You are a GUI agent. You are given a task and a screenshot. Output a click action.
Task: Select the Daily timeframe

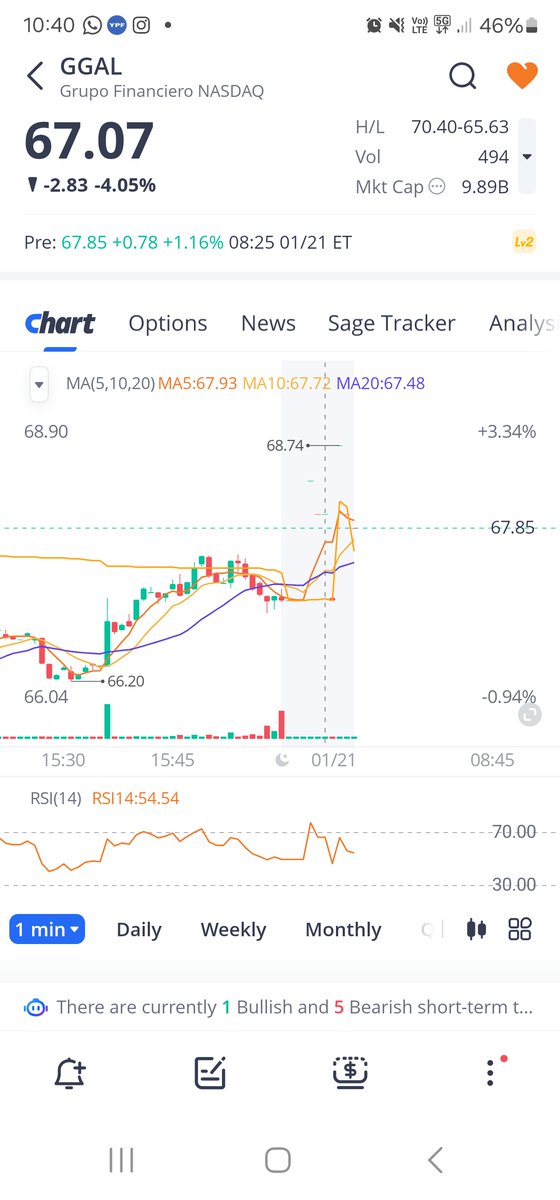click(x=139, y=929)
